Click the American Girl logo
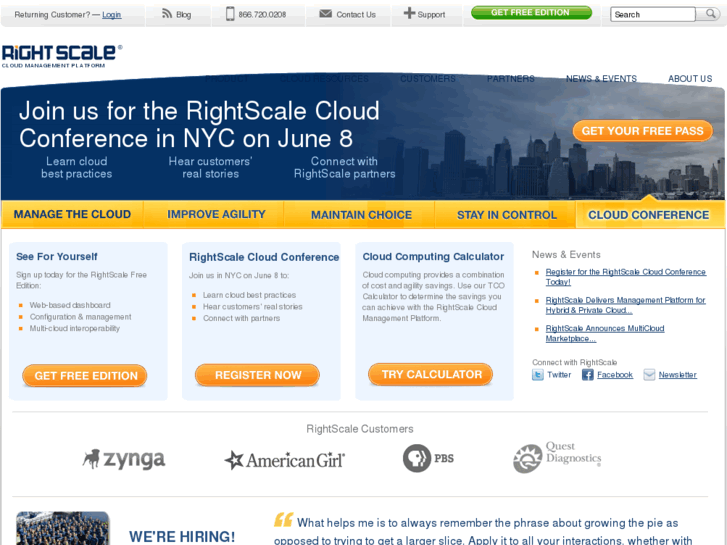Screen dimensions: 727x545 285,460
